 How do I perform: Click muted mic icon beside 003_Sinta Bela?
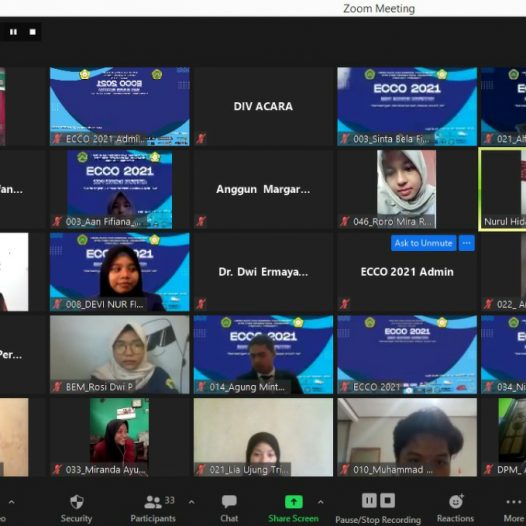[345, 138]
